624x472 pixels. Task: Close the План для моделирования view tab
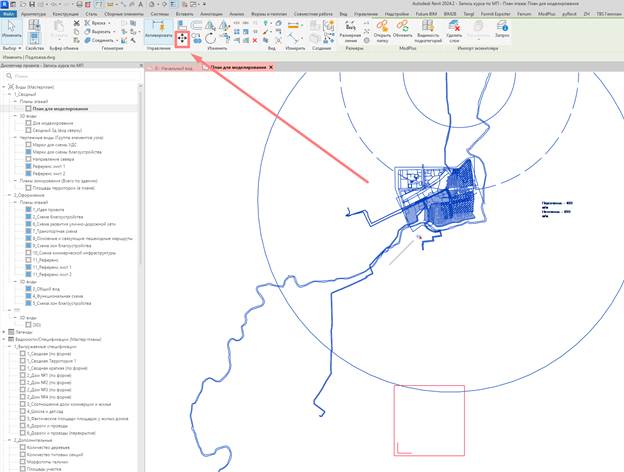pos(271,67)
